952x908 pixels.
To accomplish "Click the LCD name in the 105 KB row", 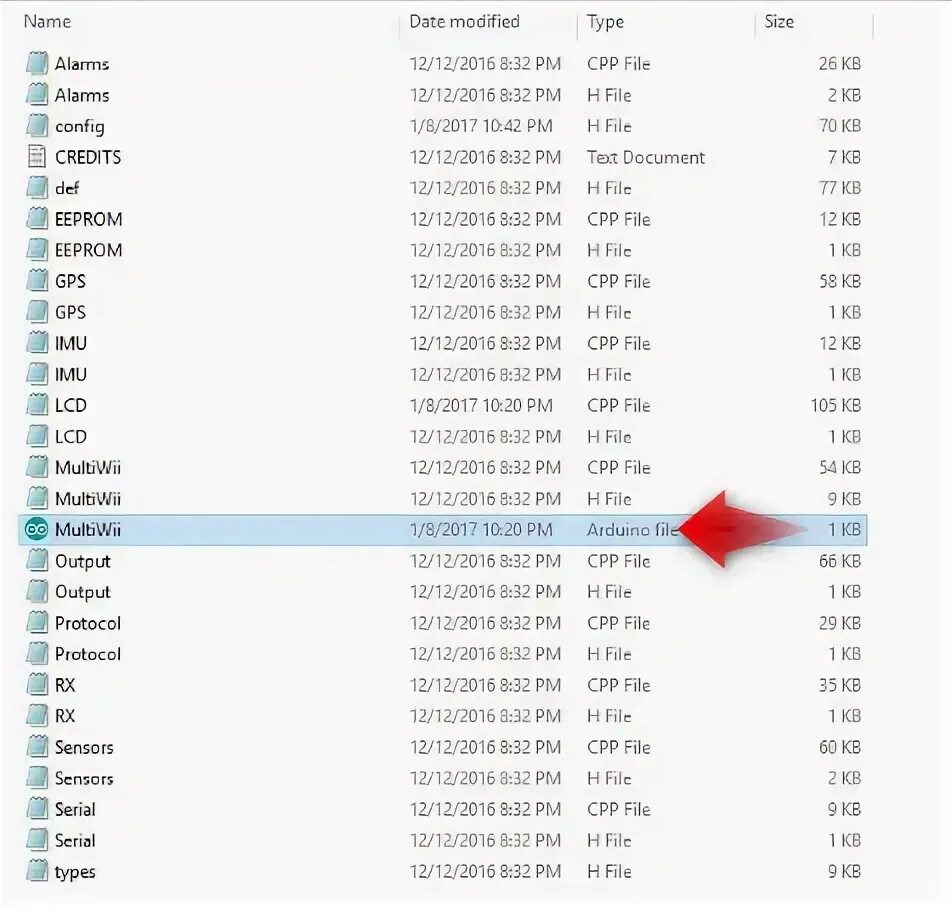I will 70,405.
